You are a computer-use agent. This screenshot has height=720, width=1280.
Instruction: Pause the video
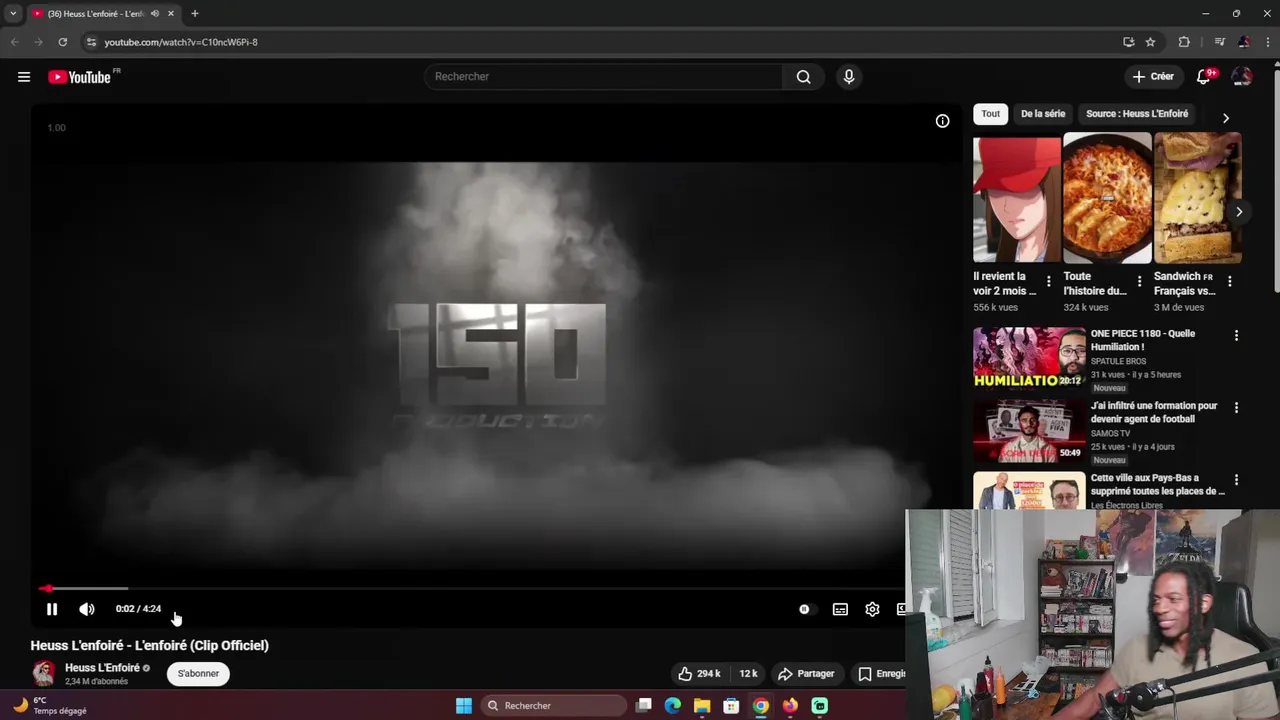click(x=52, y=609)
